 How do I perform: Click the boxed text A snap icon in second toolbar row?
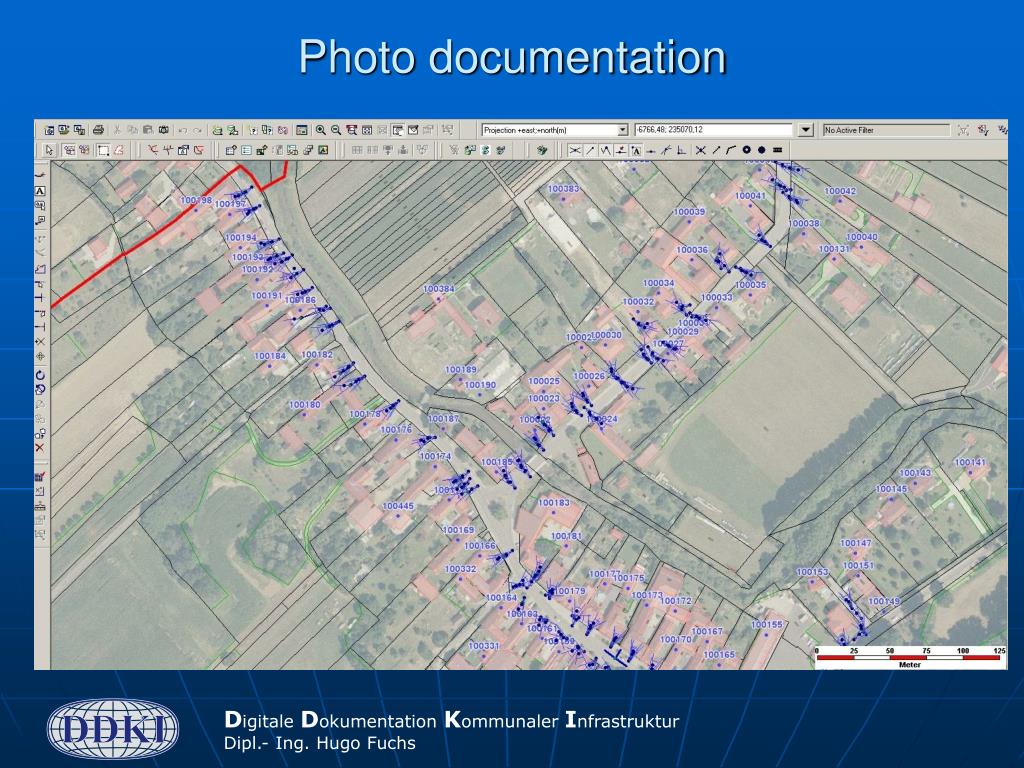click(636, 150)
